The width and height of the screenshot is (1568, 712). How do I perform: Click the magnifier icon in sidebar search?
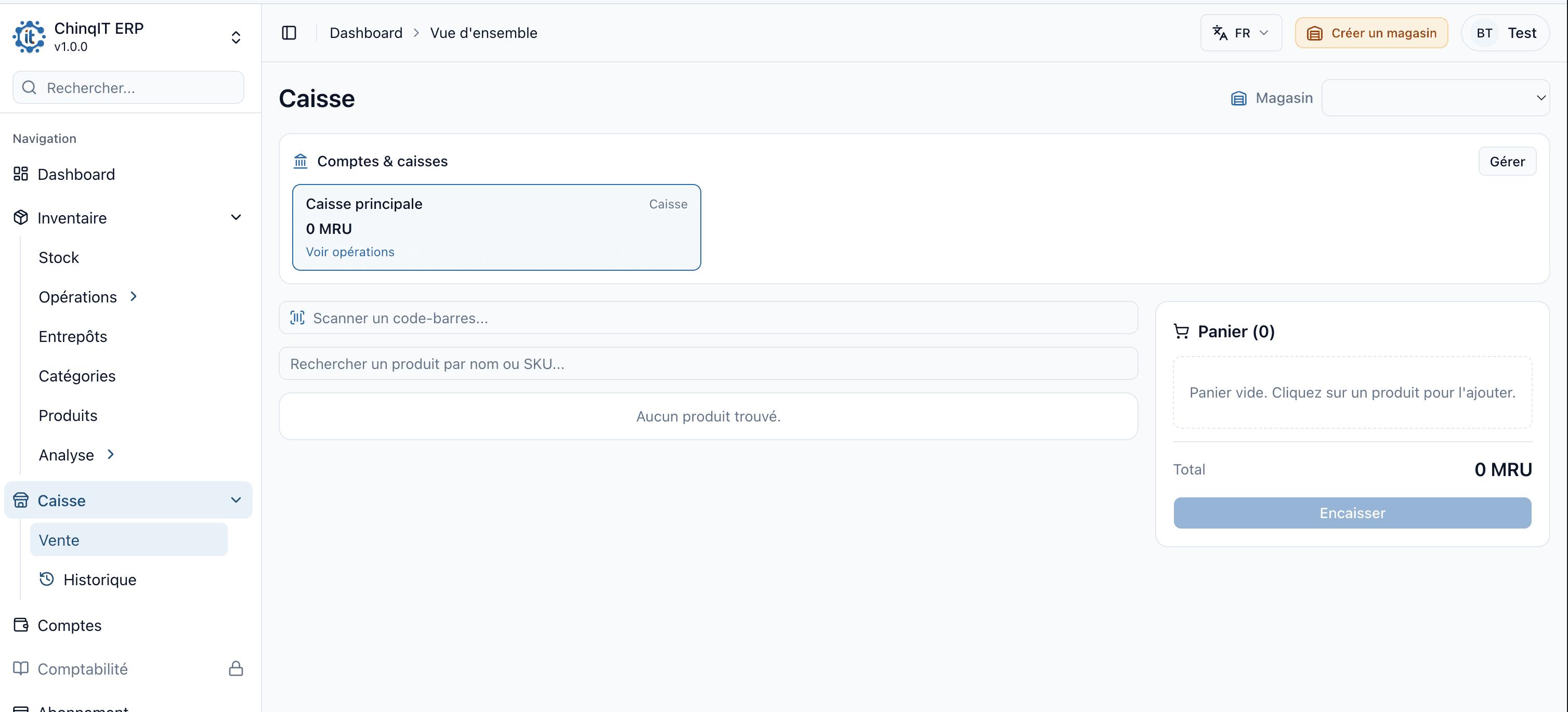(x=29, y=88)
